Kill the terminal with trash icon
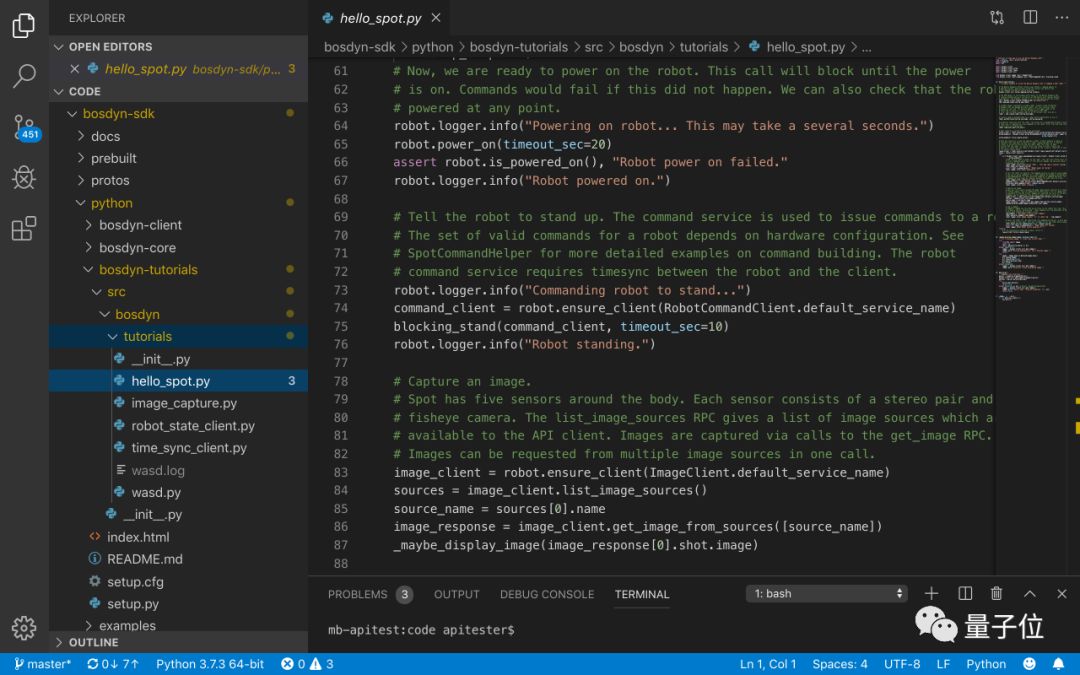This screenshot has height=675, width=1080. pos(996,594)
